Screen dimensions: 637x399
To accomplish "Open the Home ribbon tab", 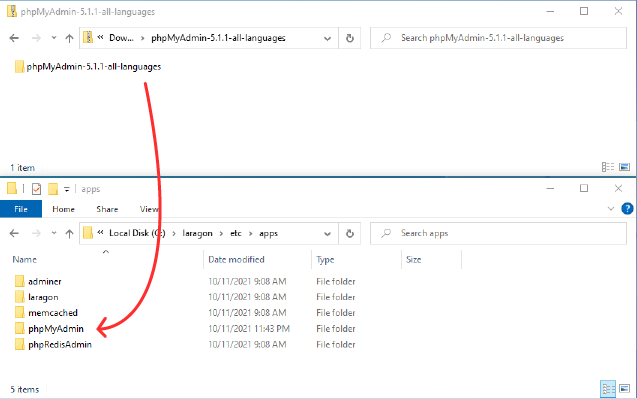I will (63, 209).
